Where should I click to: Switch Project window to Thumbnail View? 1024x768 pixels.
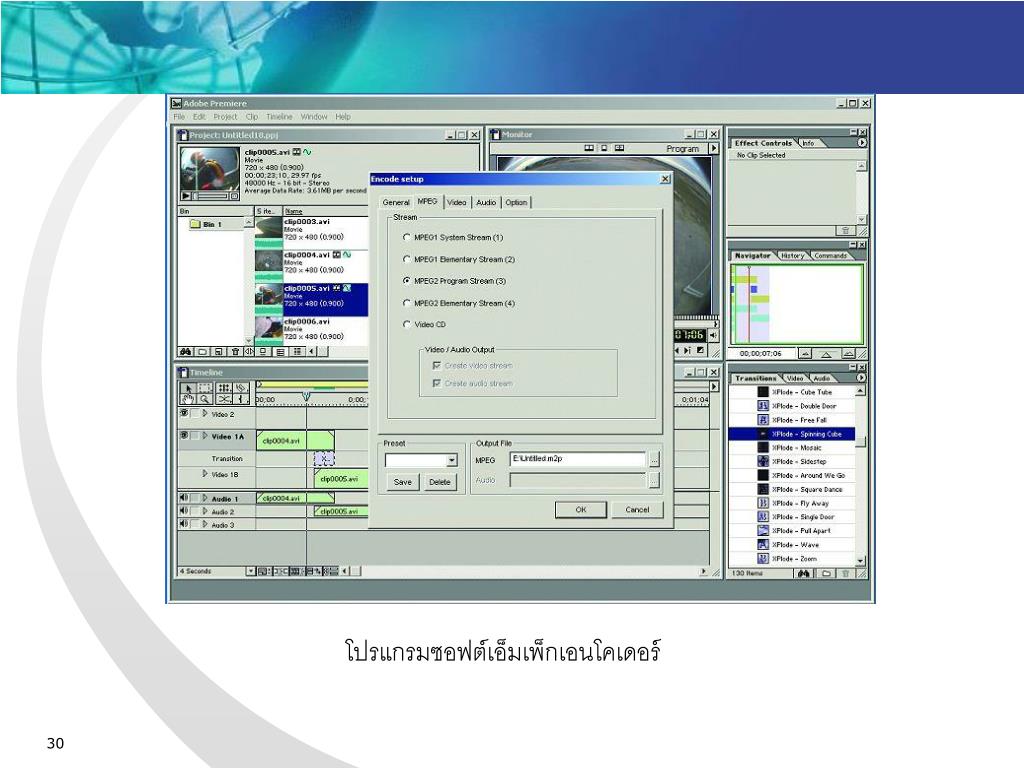pos(280,351)
